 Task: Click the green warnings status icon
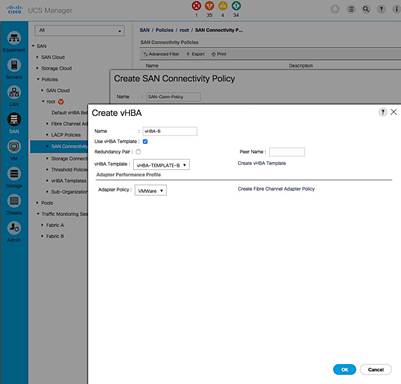pos(236,6)
